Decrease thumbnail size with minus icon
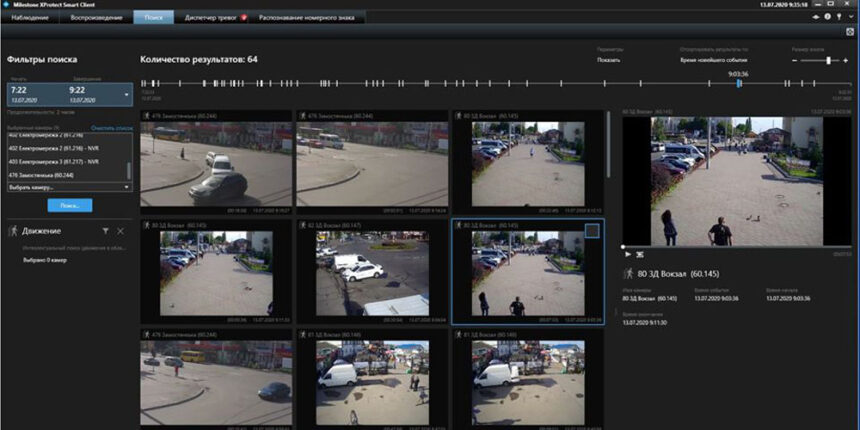 click(795, 60)
